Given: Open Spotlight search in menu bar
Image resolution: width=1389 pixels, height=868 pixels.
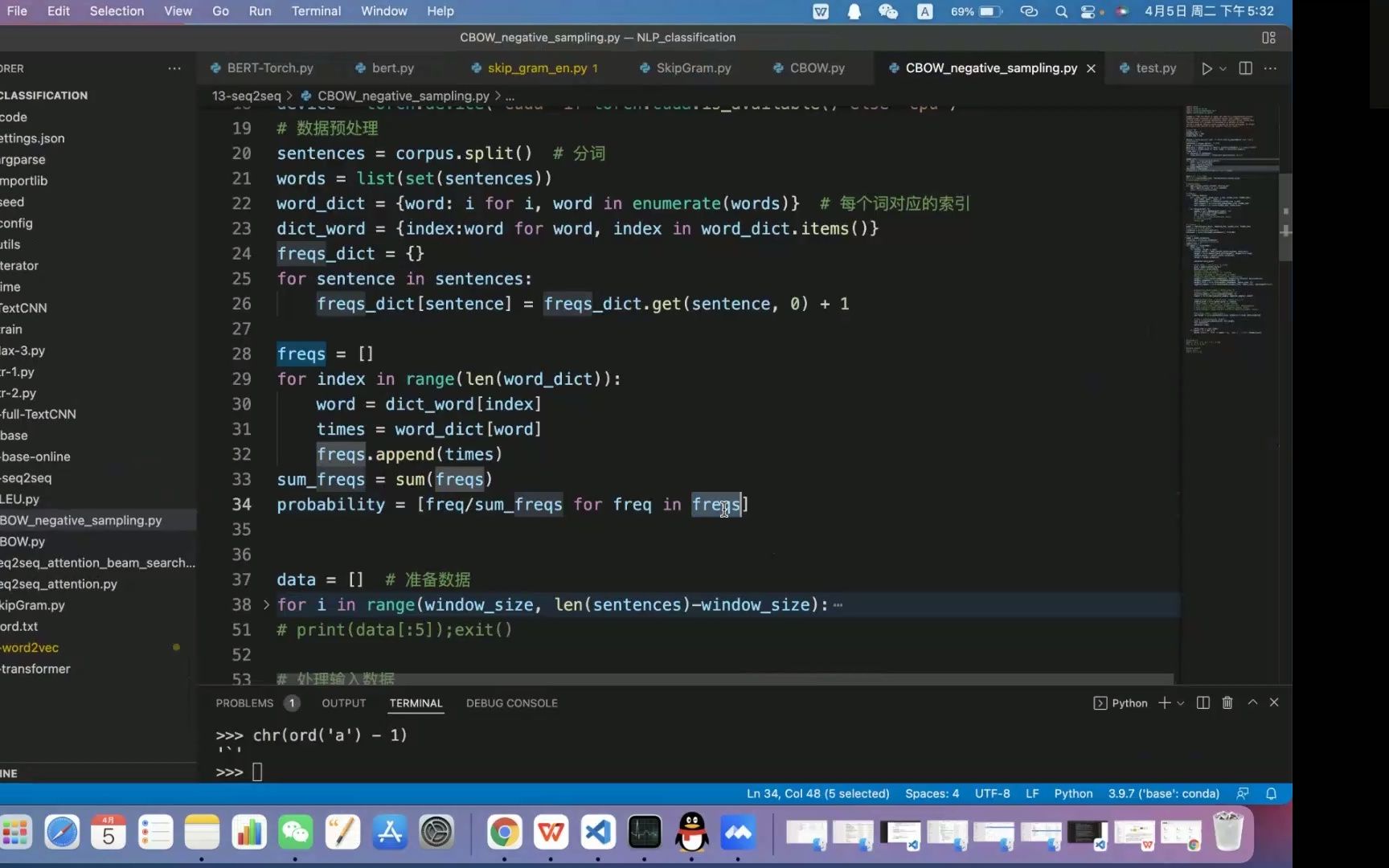Looking at the screenshot, I should pos(1061,11).
